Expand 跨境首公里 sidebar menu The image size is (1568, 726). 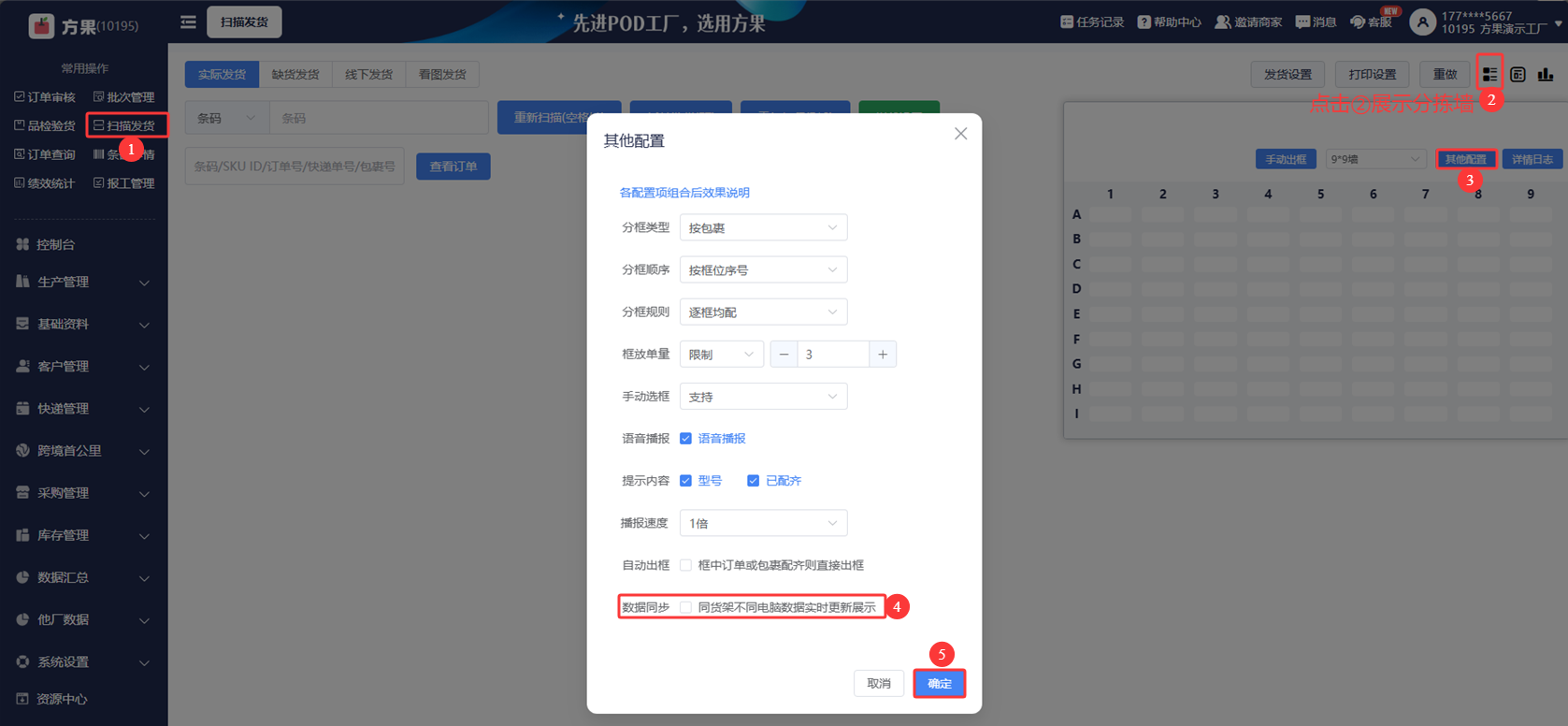coord(83,450)
